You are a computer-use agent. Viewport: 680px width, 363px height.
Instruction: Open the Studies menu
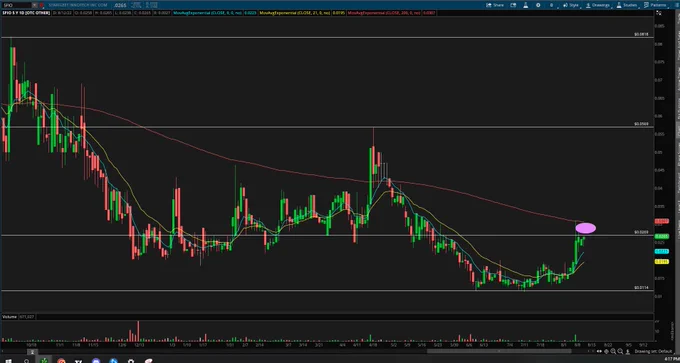(x=627, y=5)
